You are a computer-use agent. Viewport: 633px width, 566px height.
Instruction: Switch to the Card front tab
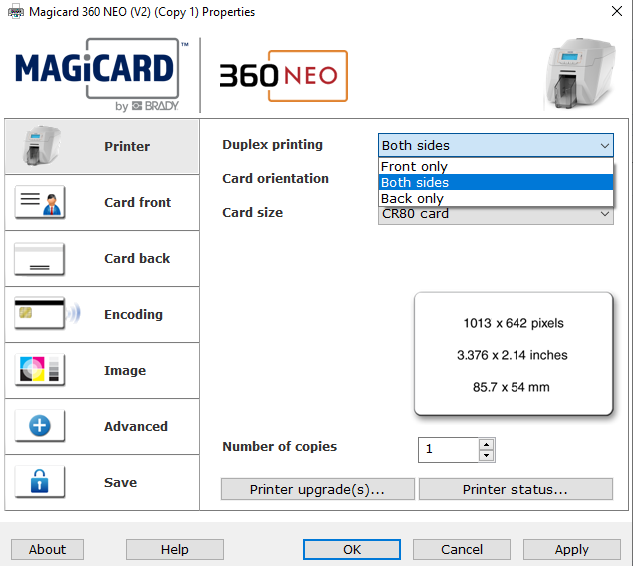point(102,203)
